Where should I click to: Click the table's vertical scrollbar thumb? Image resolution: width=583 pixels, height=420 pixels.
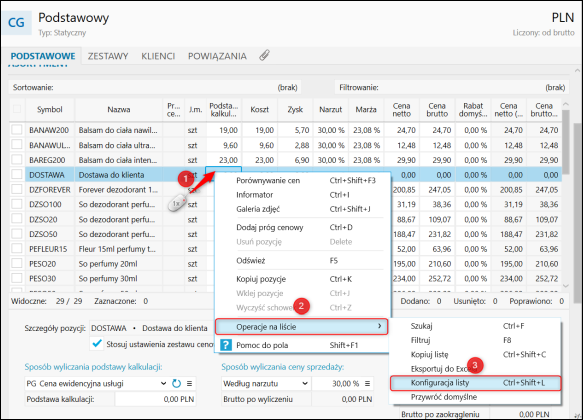(566, 141)
